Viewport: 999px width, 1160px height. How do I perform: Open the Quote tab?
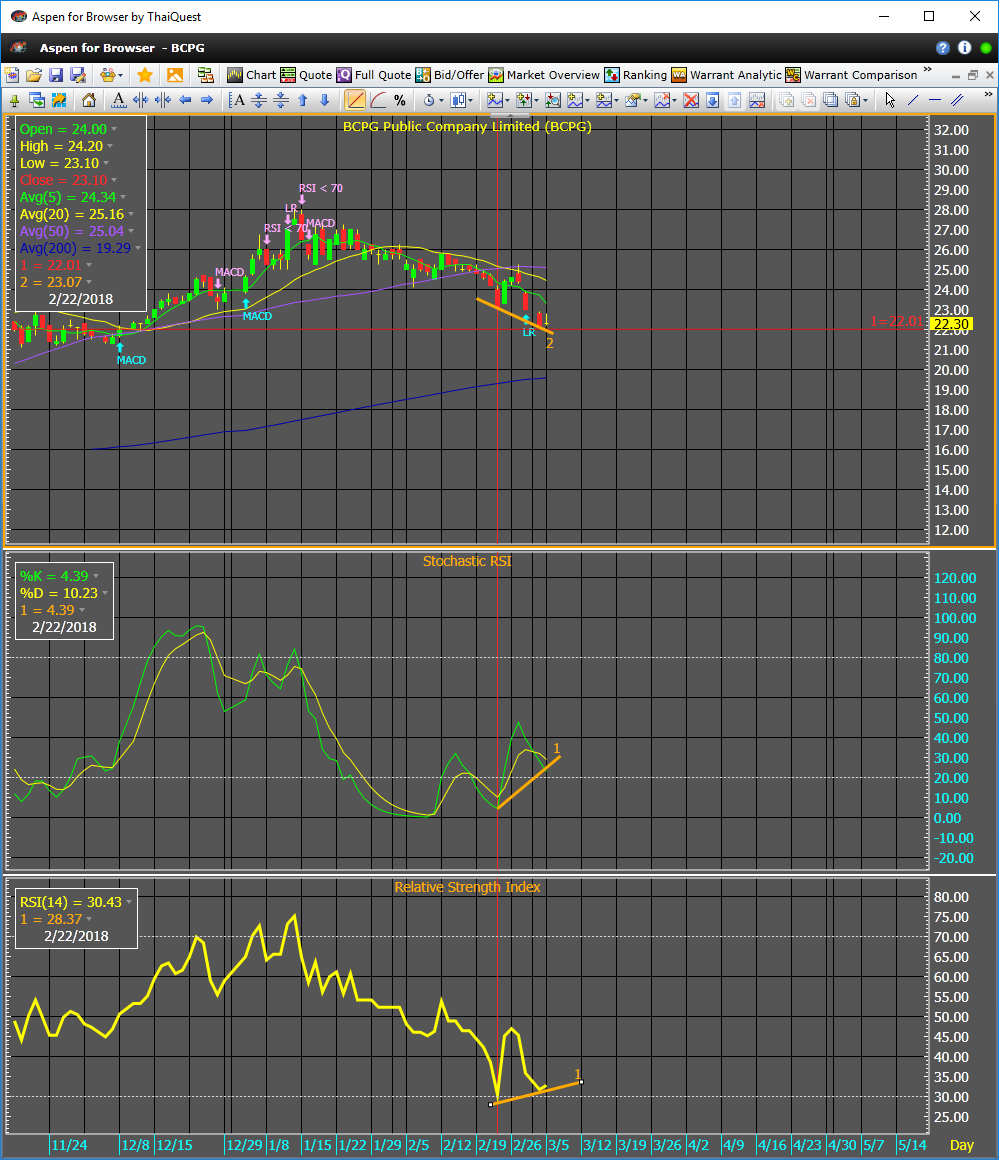pyautogui.click(x=306, y=75)
